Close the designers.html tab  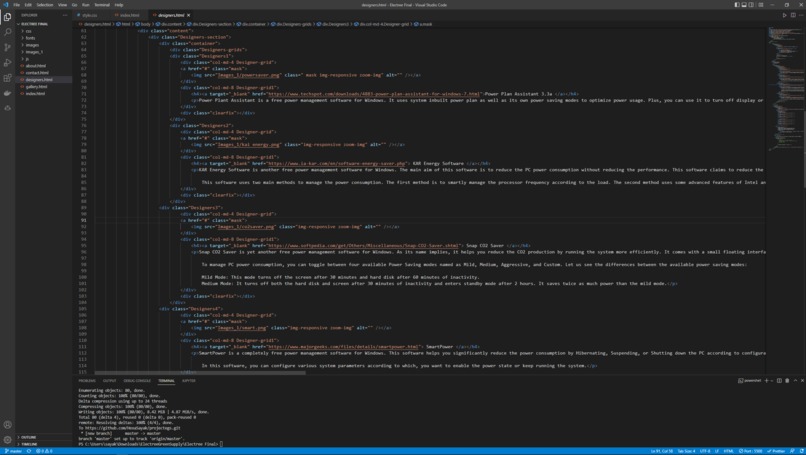pyautogui.click(x=189, y=15)
